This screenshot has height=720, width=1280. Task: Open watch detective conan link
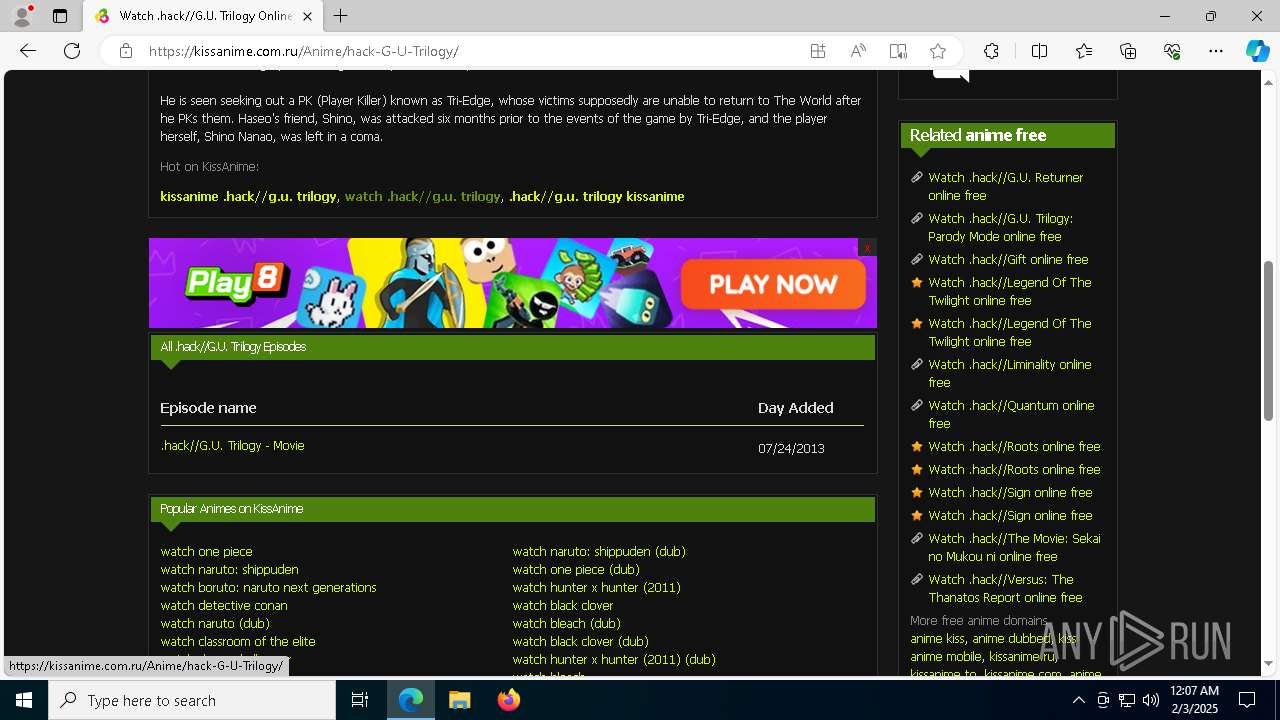(x=224, y=605)
